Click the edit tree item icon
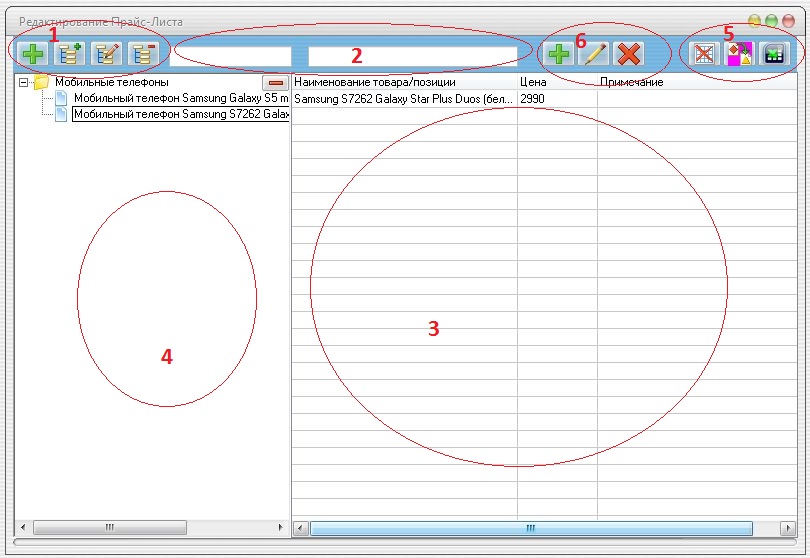 point(106,54)
